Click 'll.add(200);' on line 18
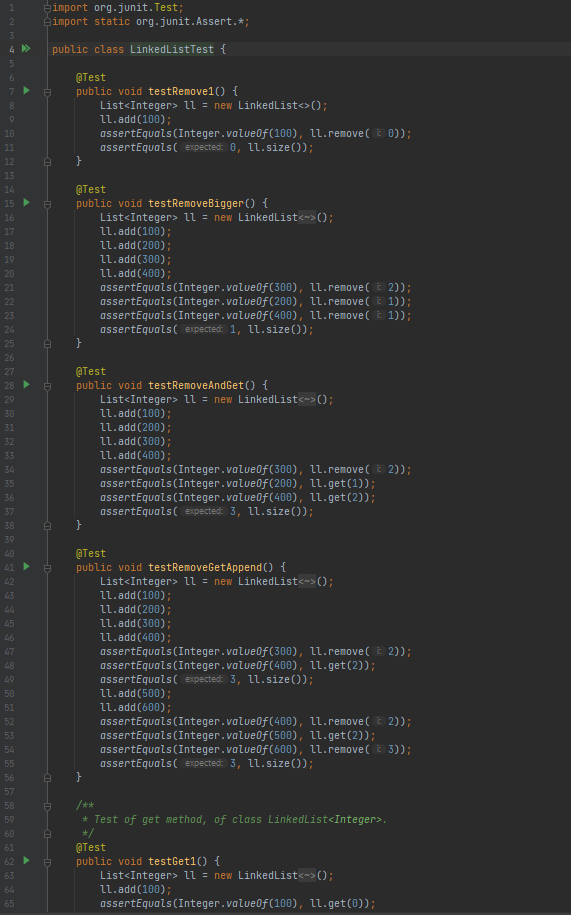The height and width of the screenshot is (915, 571). 136,246
